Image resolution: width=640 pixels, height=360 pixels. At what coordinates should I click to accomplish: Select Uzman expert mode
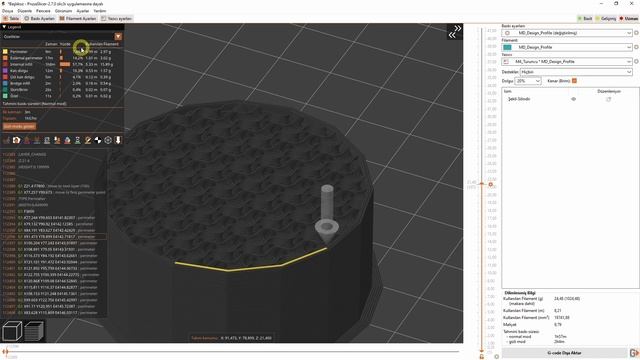pos(629,18)
